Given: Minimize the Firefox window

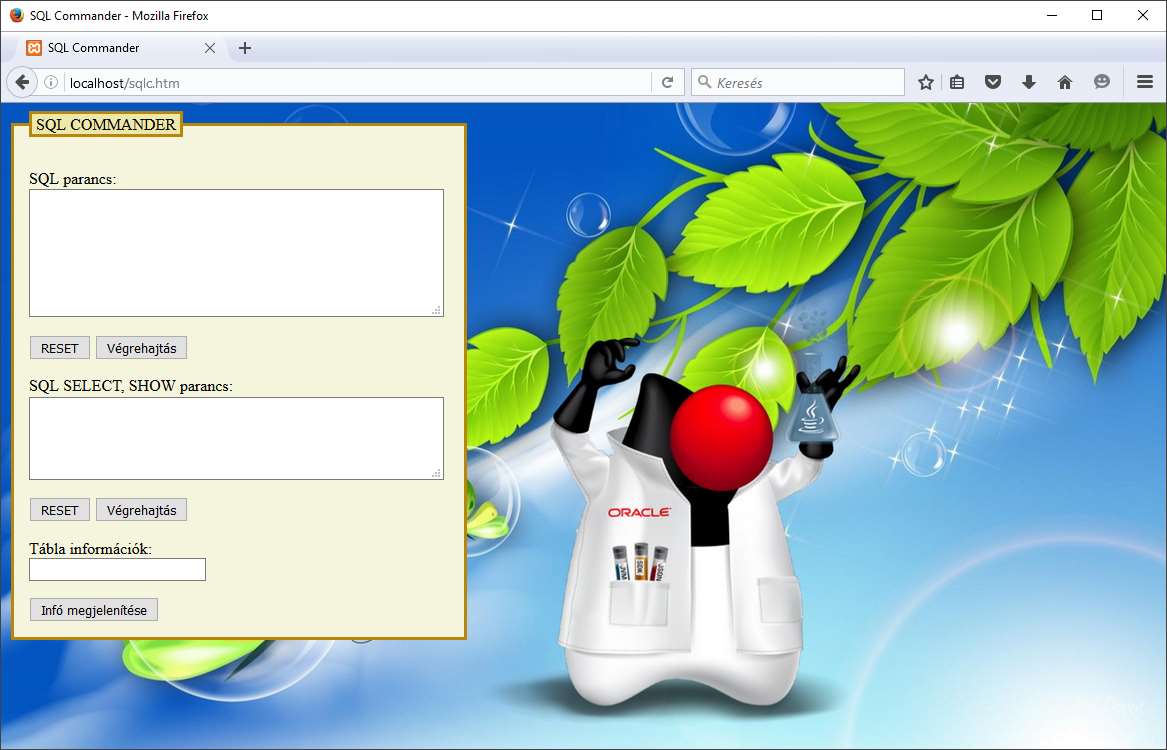Looking at the screenshot, I should point(1052,16).
